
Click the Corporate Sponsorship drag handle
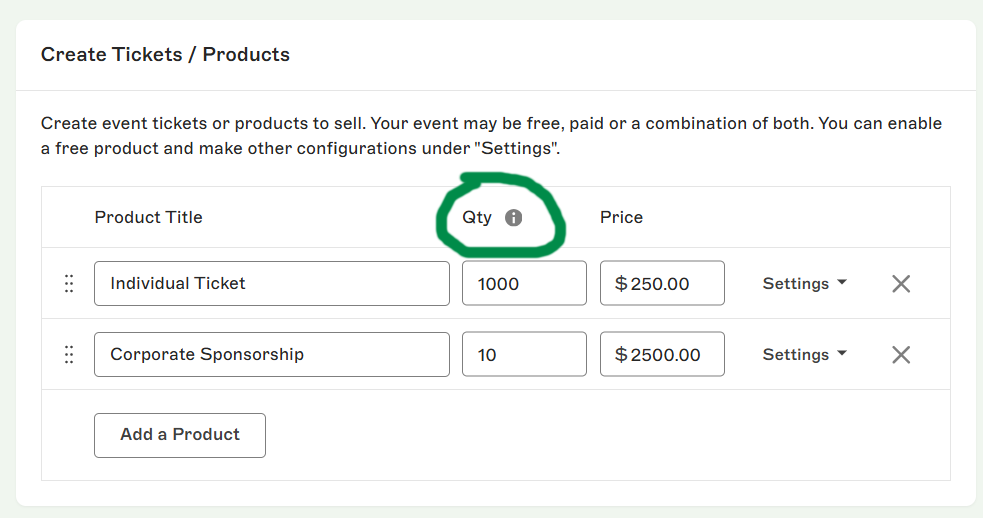click(x=69, y=354)
